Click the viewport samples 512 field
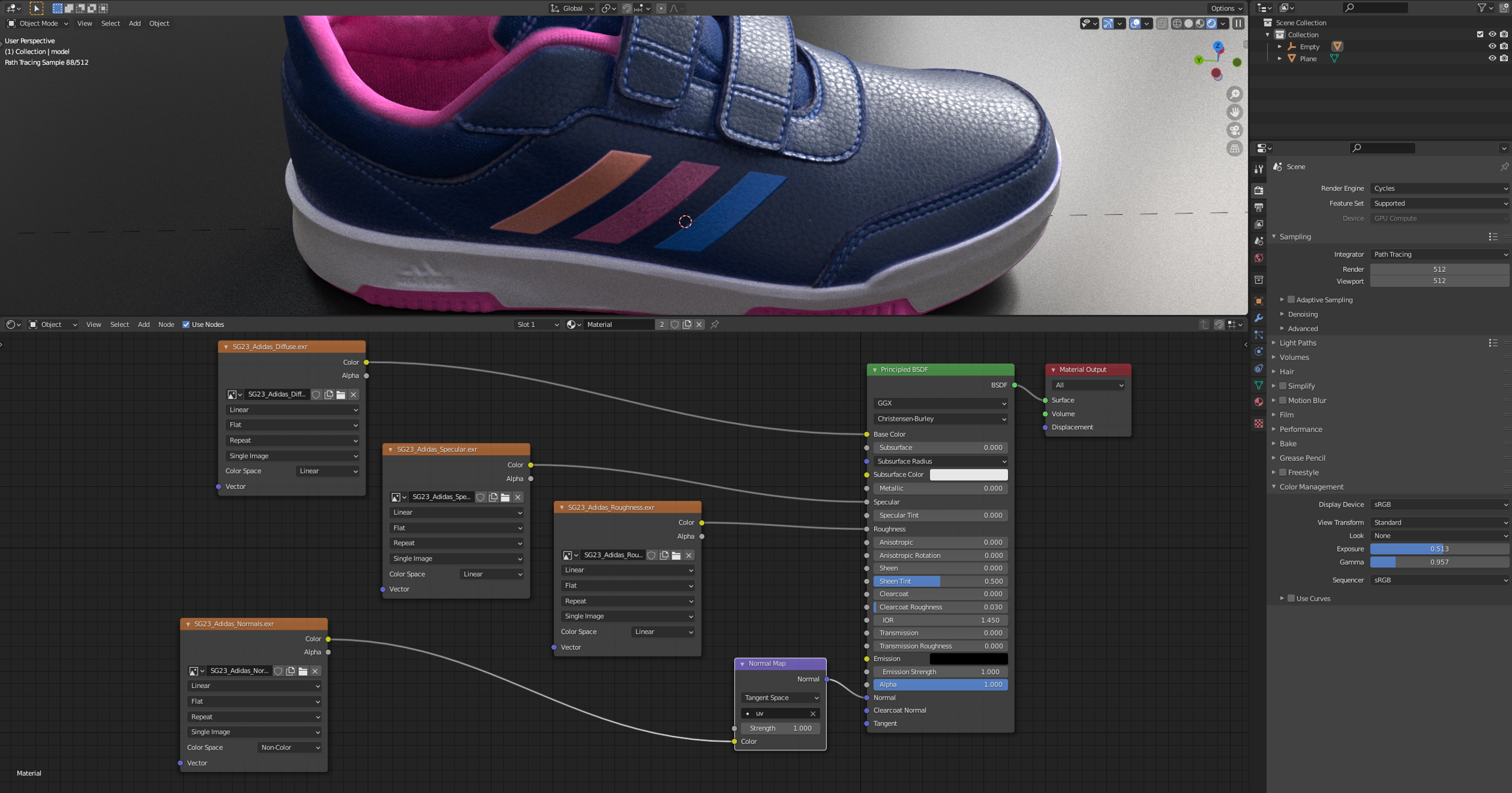Image resolution: width=1512 pixels, height=793 pixels. (x=1438, y=281)
